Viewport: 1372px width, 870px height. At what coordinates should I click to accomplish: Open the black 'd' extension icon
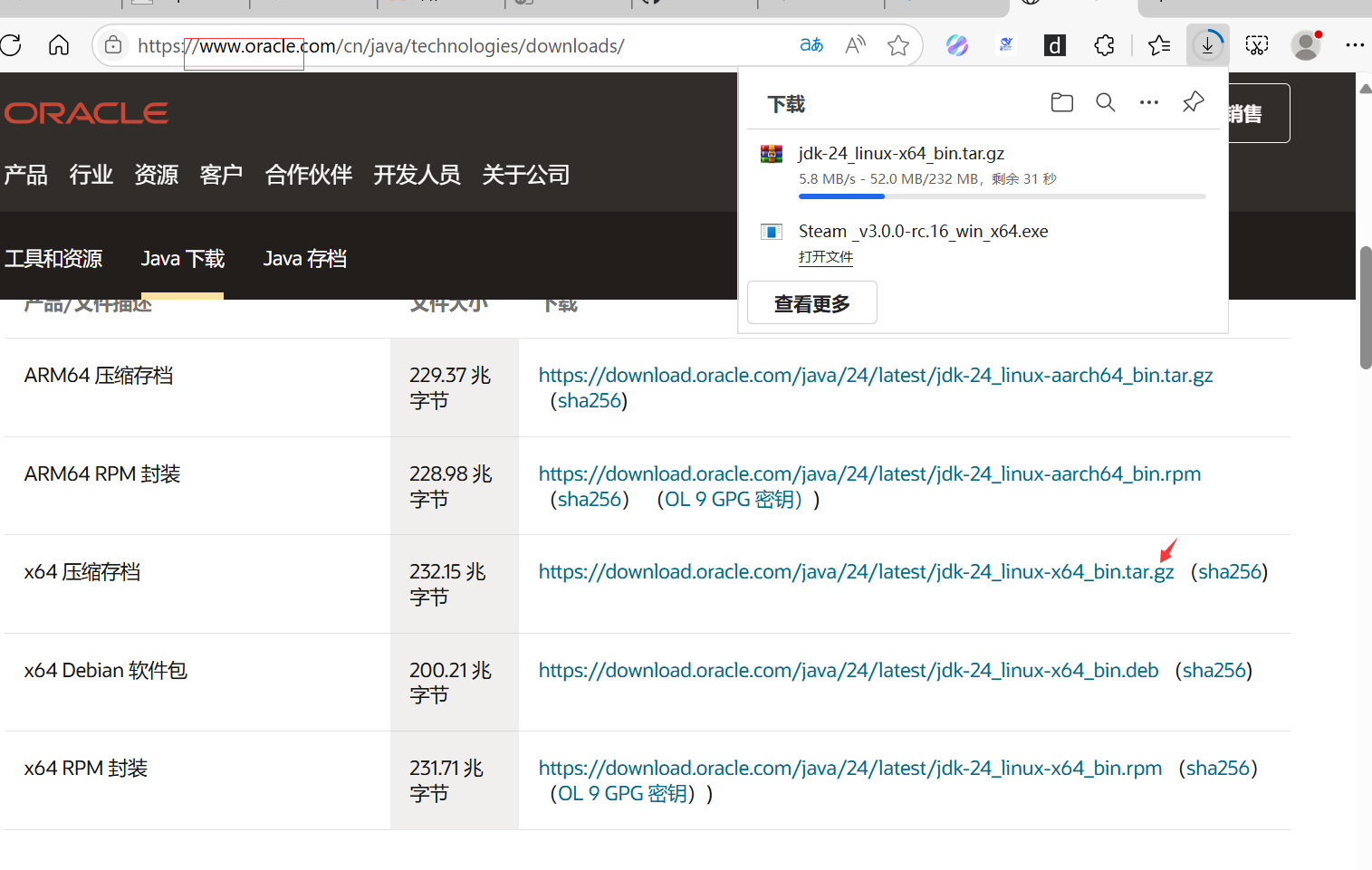[x=1055, y=45]
